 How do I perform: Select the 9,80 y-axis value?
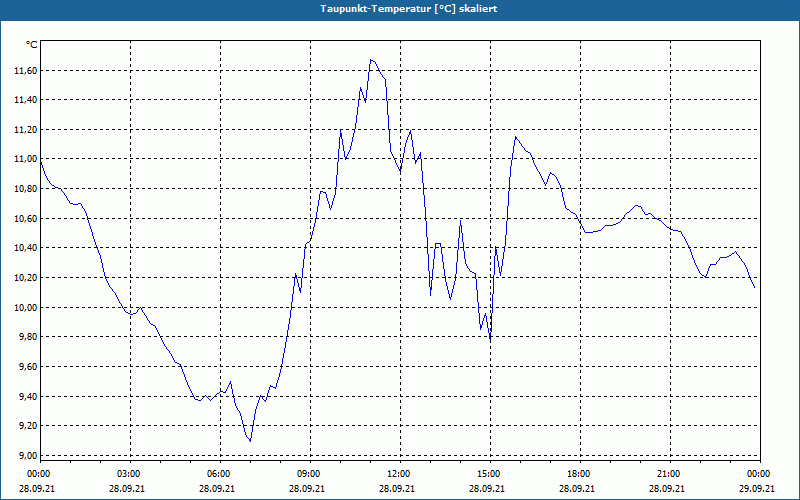coord(28,337)
